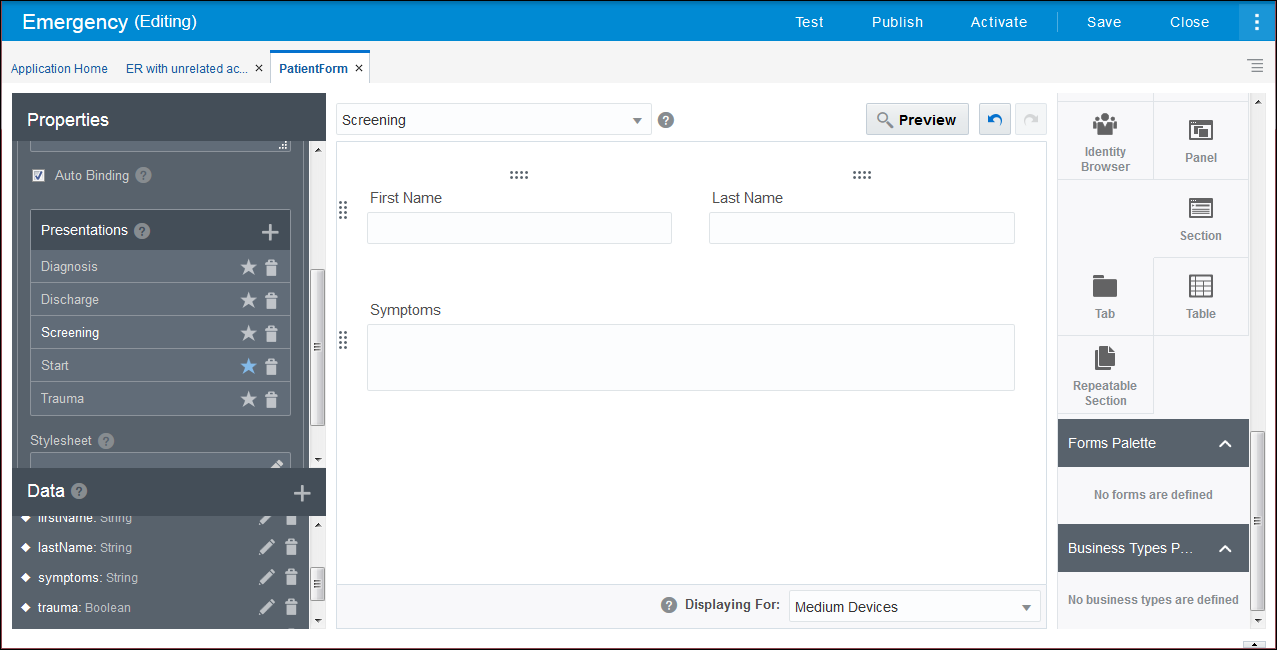Click help icon next to Screening dropdown
Image resolution: width=1277 pixels, height=650 pixels.
(666, 120)
